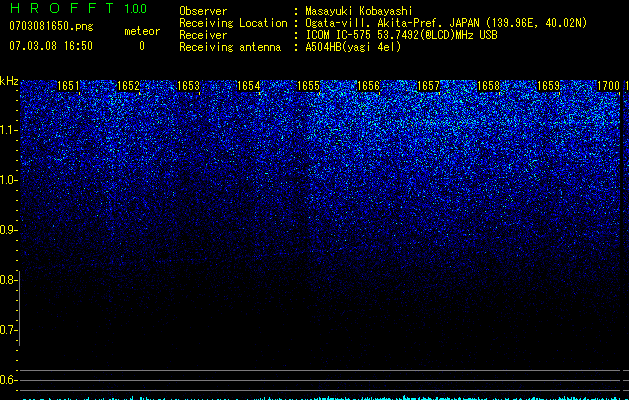Click the 0.8 kHz frequency tick label

pyautogui.click(x=8, y=280)
